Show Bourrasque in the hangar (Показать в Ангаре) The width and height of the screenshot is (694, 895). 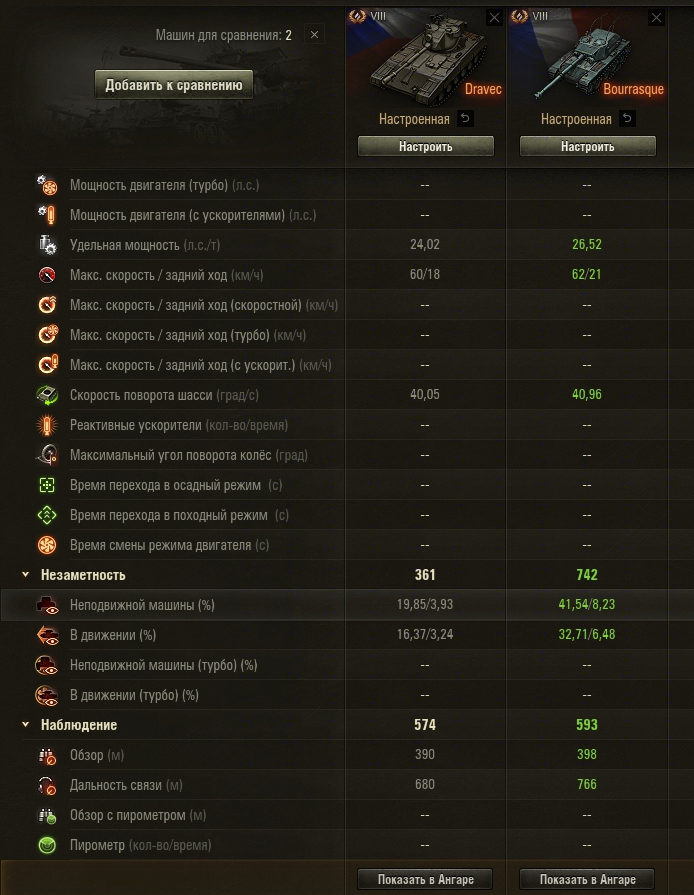[588, 880]
